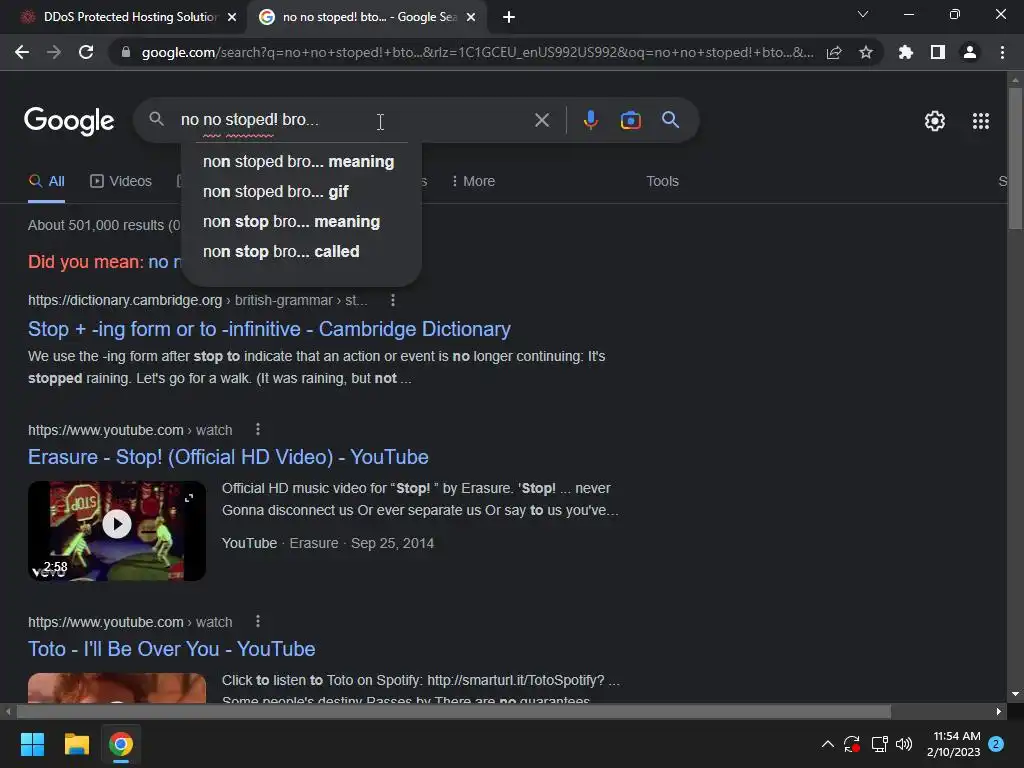Open the taskbar clock and date
Viewport: 1024px width, 768px height.
pos(953,744)
